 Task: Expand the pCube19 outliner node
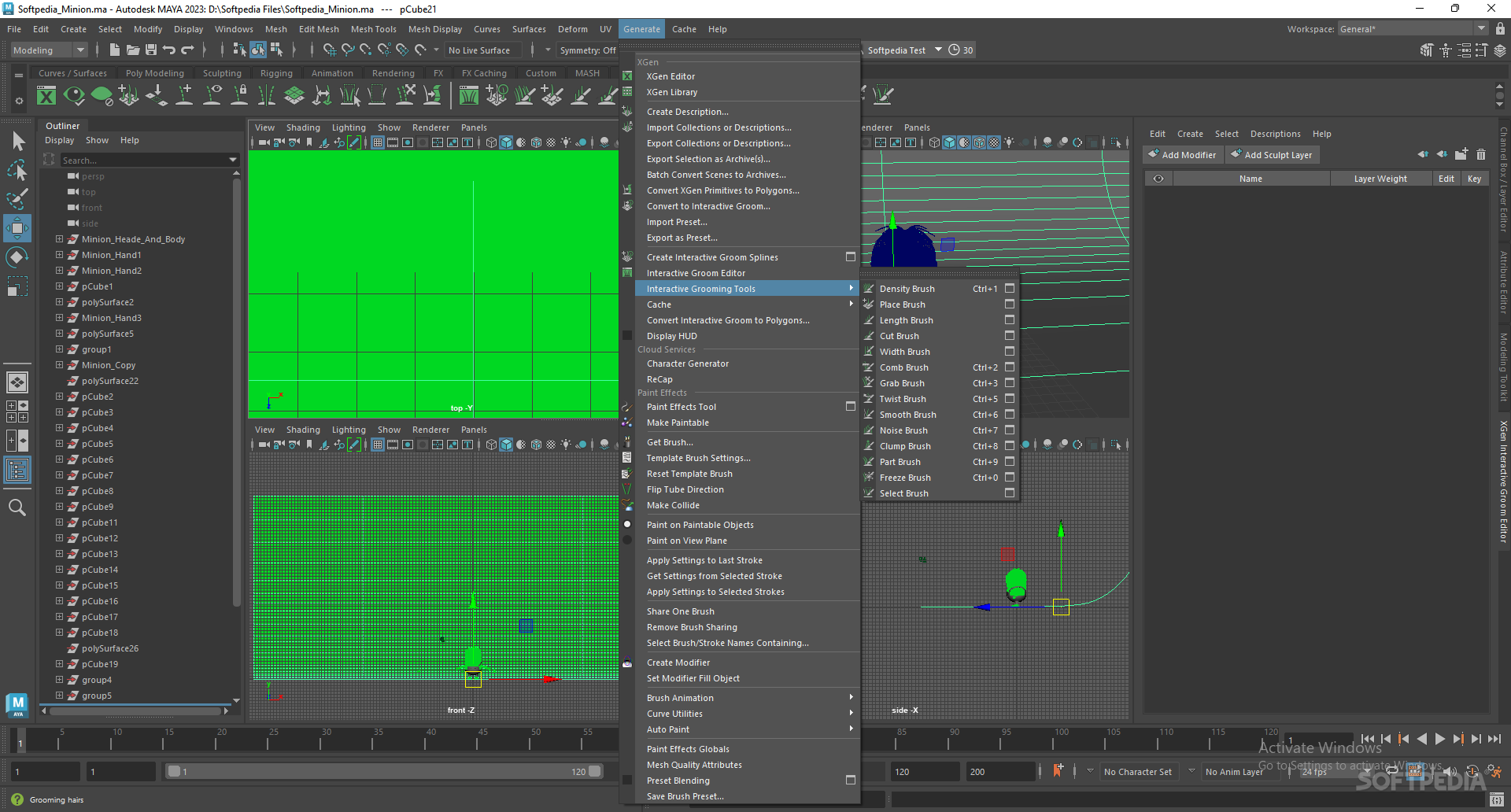click(59, 664)
